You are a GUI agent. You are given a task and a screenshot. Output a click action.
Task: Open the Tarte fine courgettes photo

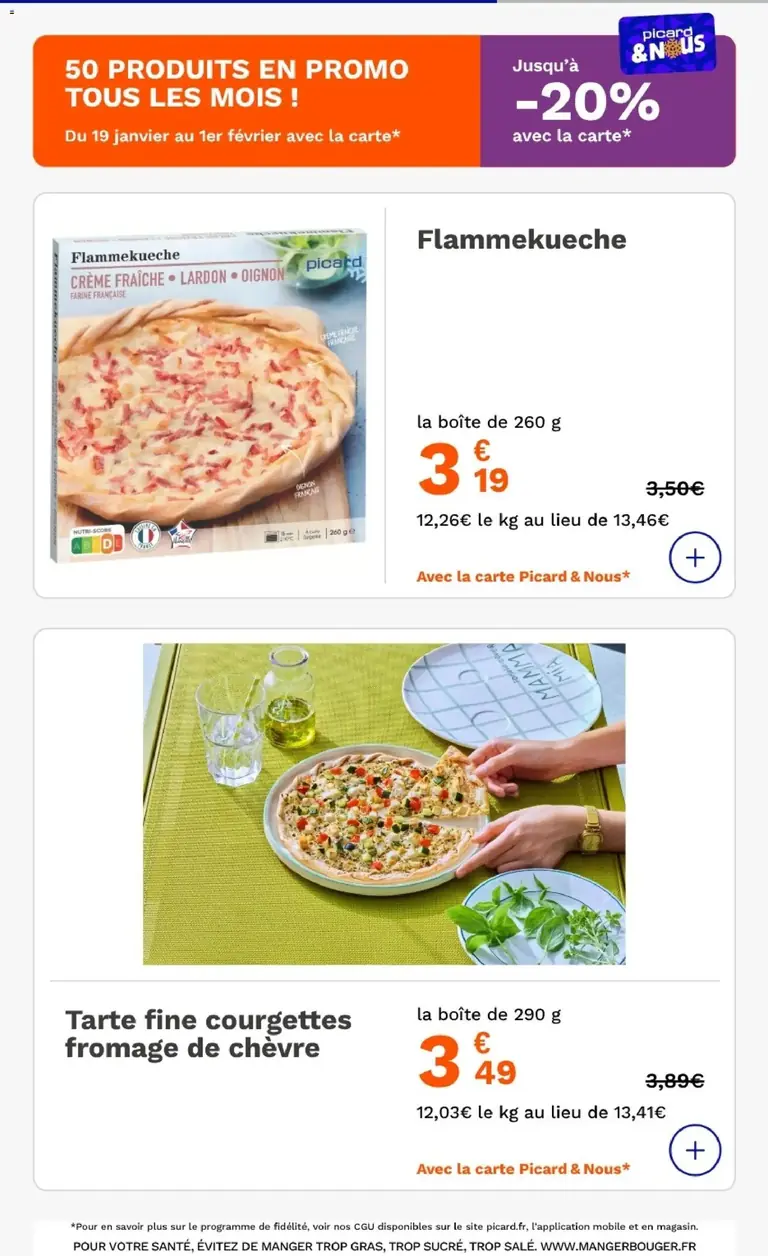[384, 804]
